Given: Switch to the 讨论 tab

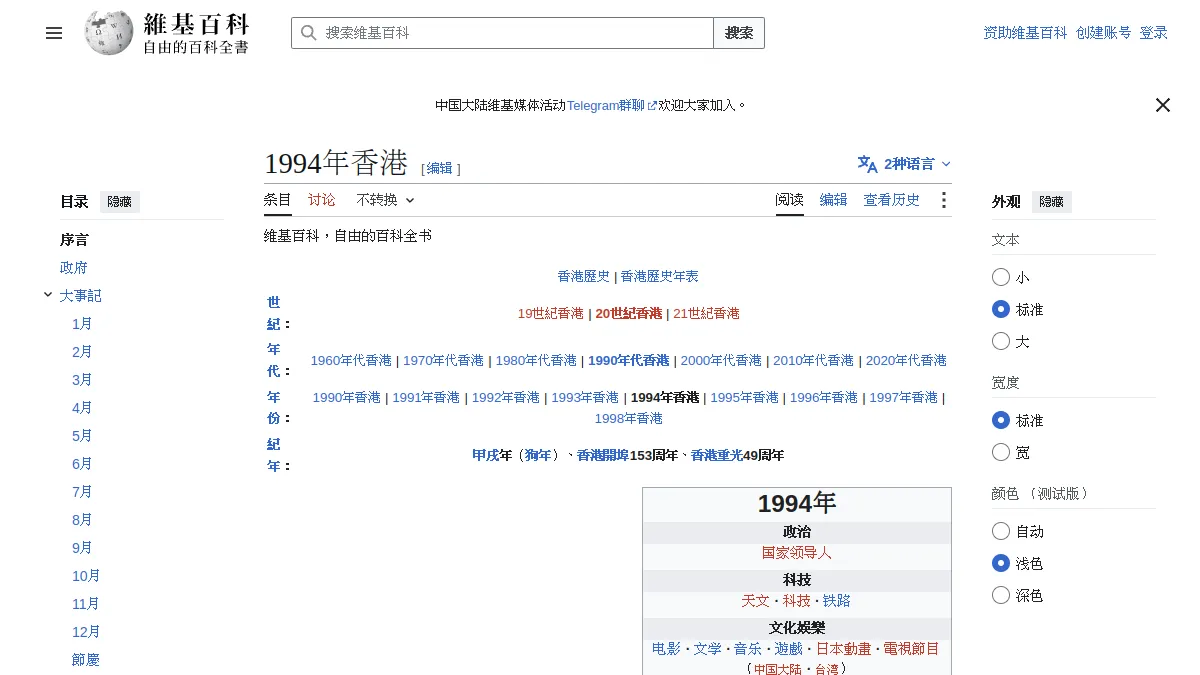Looking at the screenshot, I should (x=322, y=200).
